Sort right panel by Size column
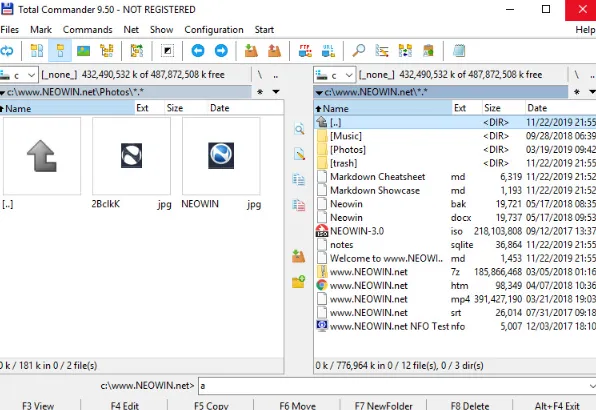Screen dimensions: 596x410 [x=504, y=108]
